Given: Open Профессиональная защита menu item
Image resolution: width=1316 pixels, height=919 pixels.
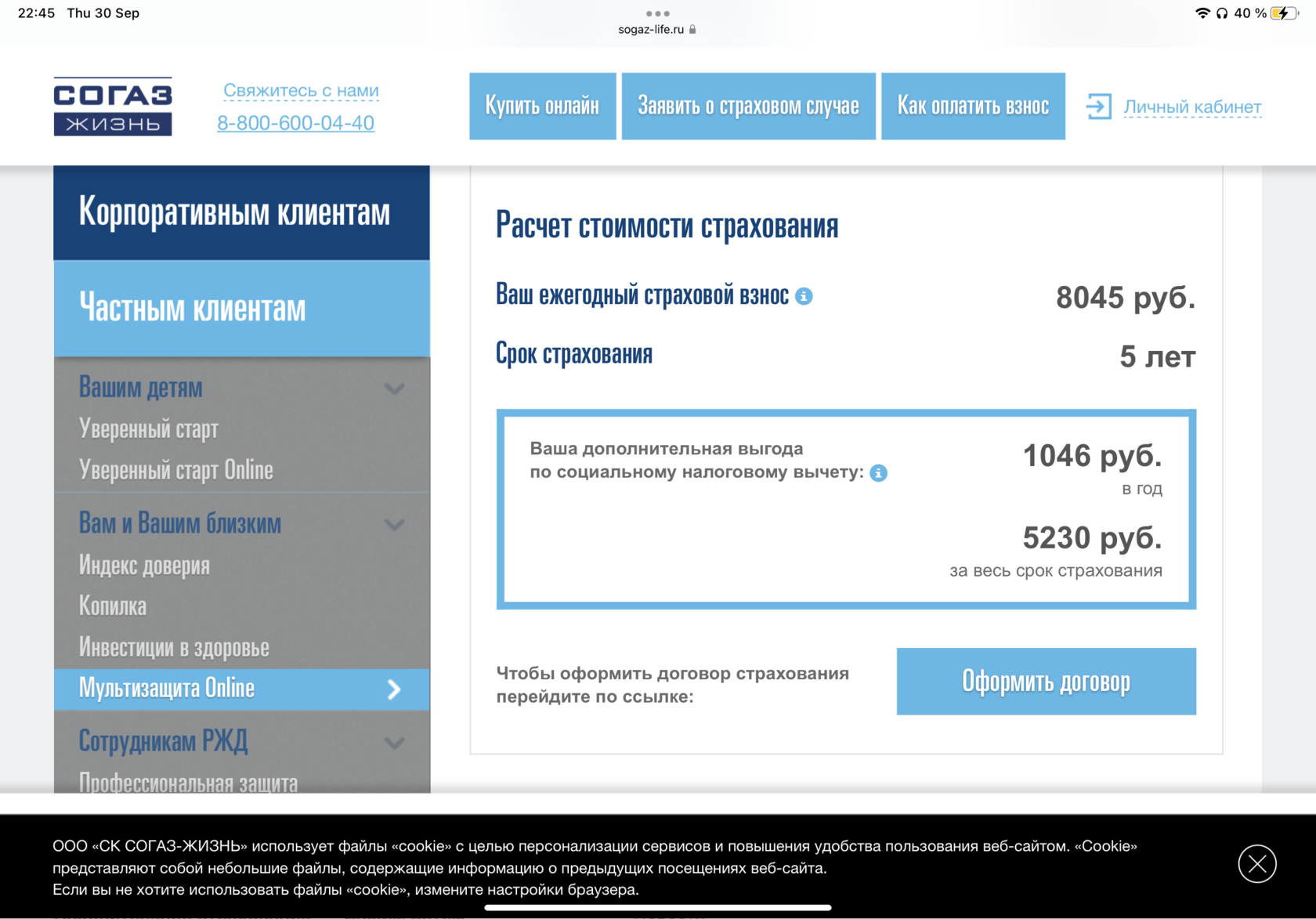Looking at the screenshot, I should [188, 782].
